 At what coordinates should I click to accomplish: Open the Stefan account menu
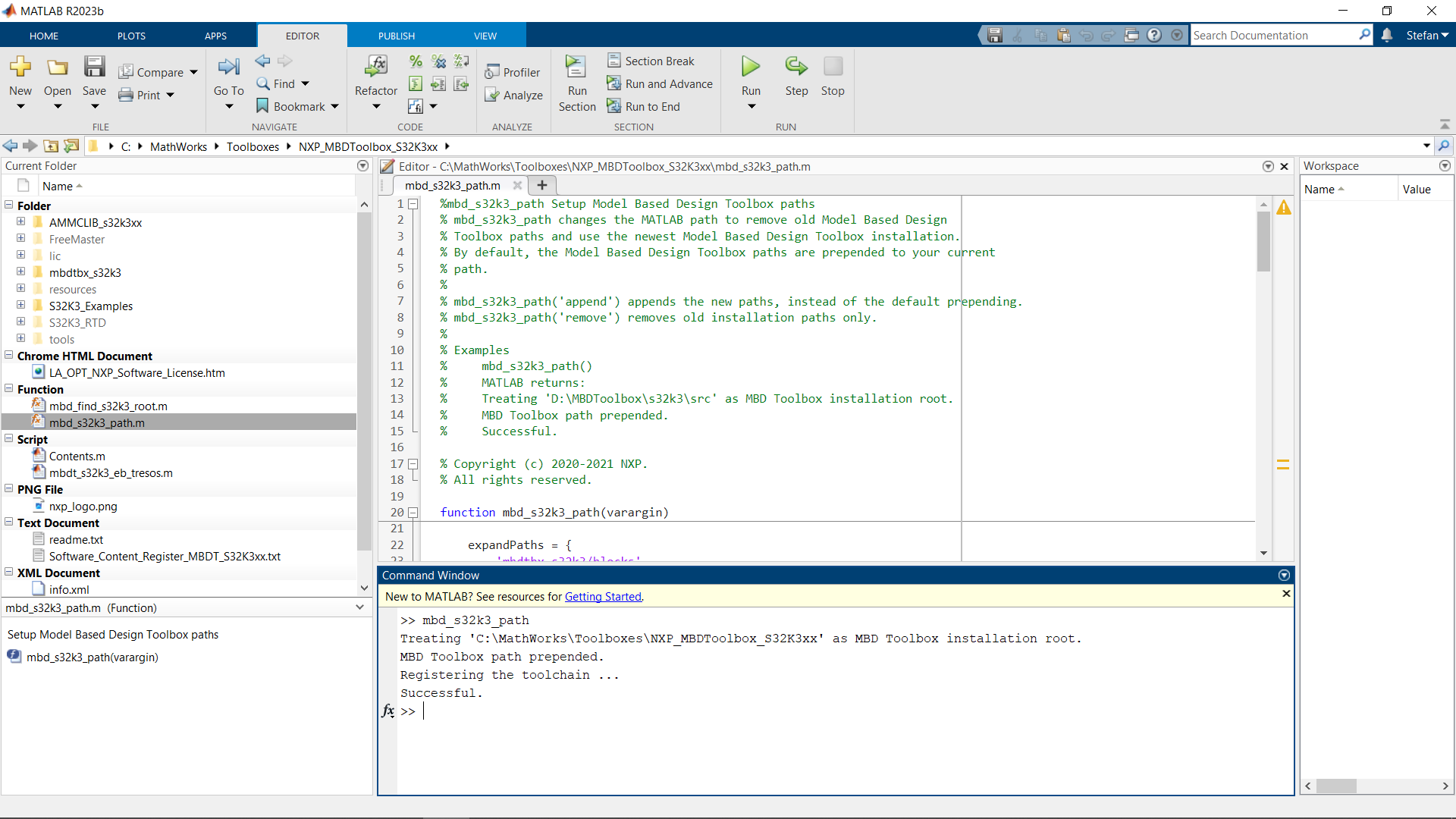click(1426, 35)
